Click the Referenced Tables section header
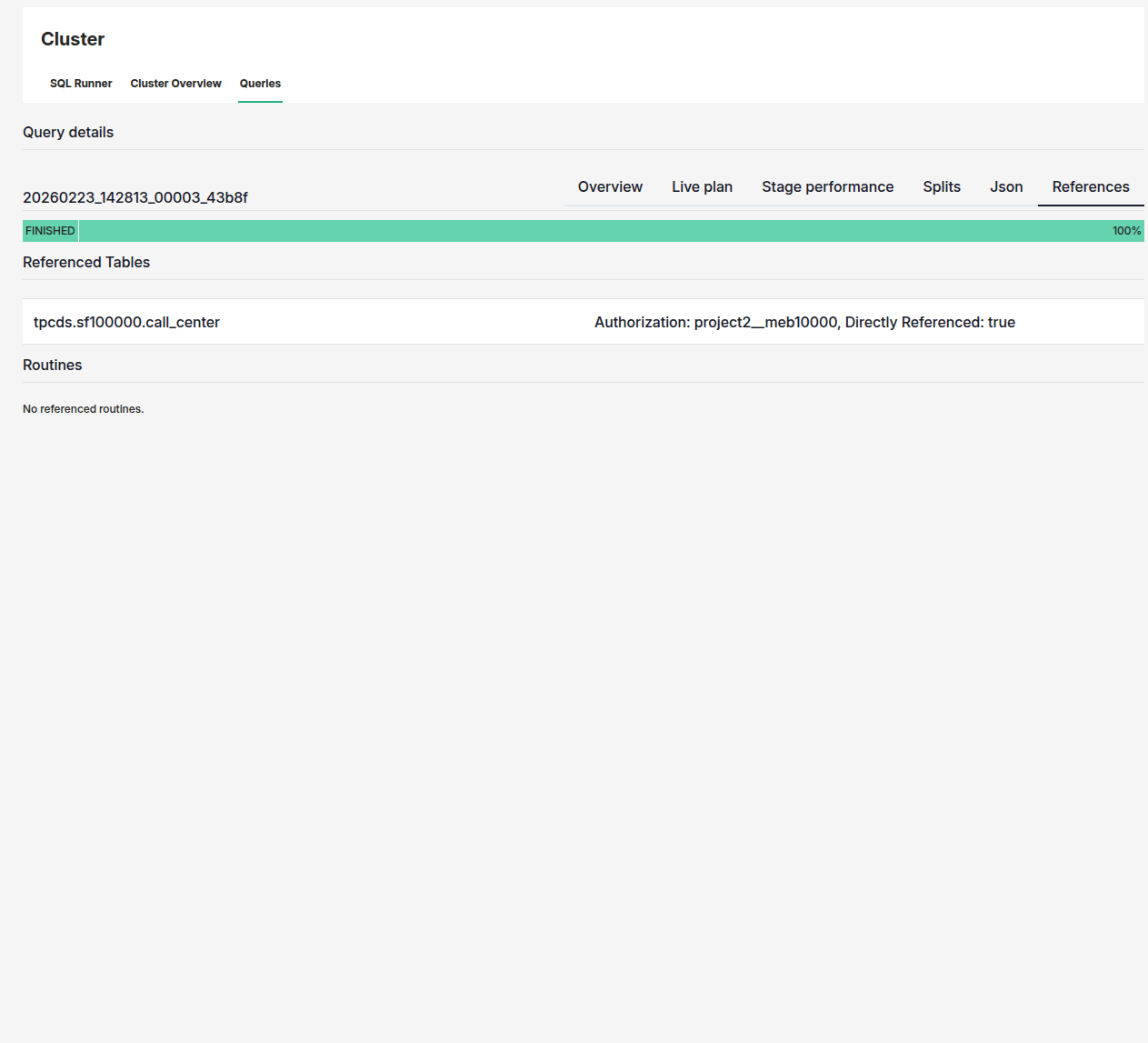Viewport: 1148px width, 1043px height. click(x=85, y=262)
